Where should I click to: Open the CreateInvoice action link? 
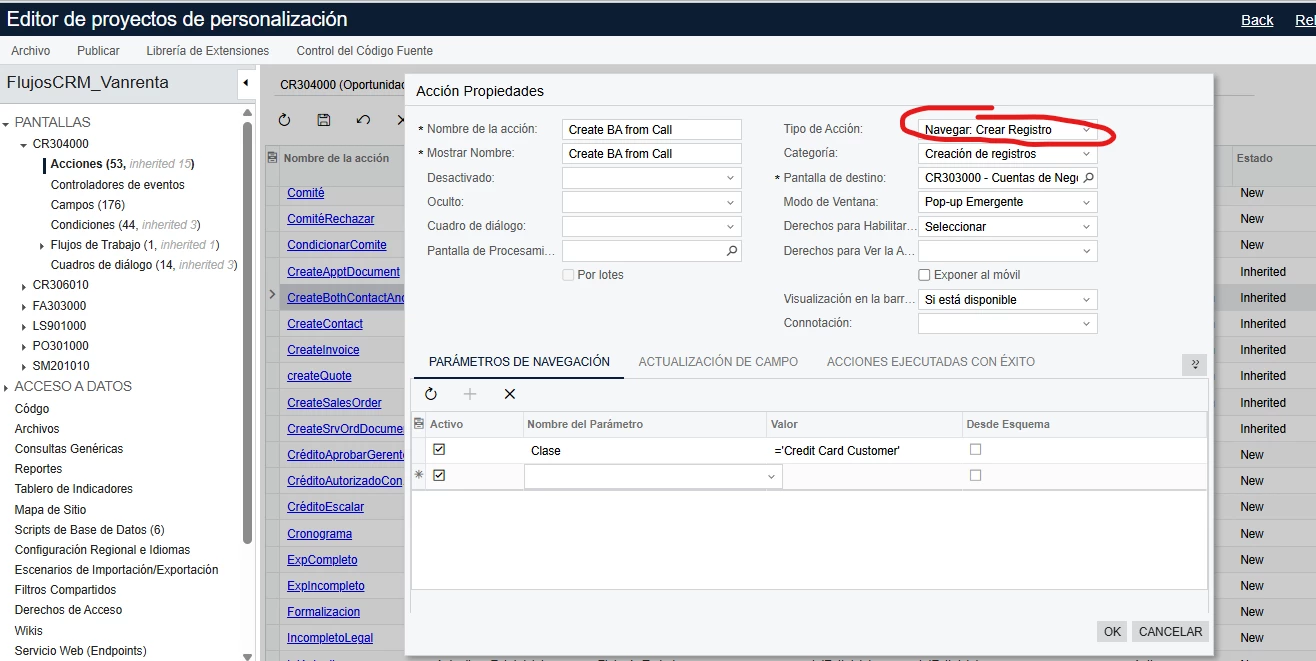(x=323, y=350)
